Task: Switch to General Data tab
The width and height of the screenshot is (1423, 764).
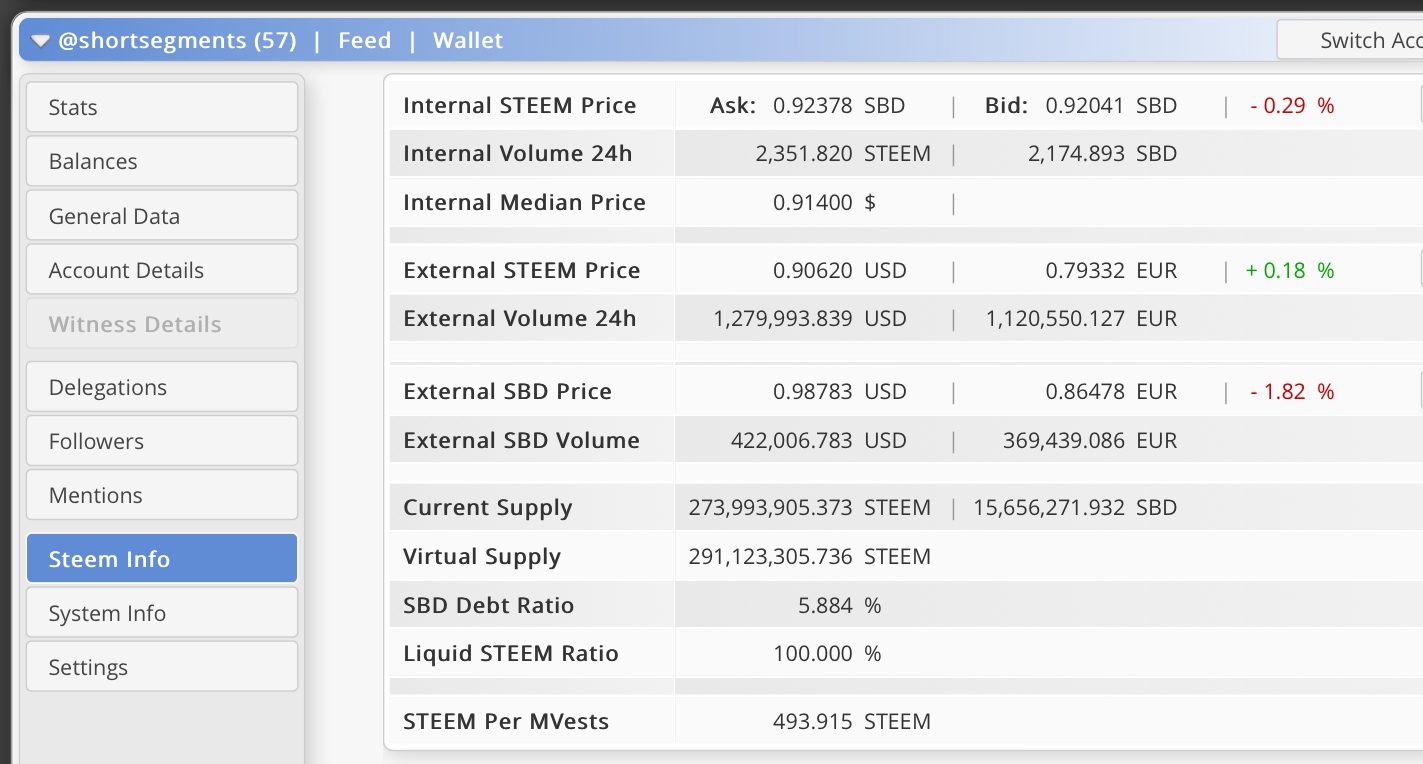Action: pos(162,216)
